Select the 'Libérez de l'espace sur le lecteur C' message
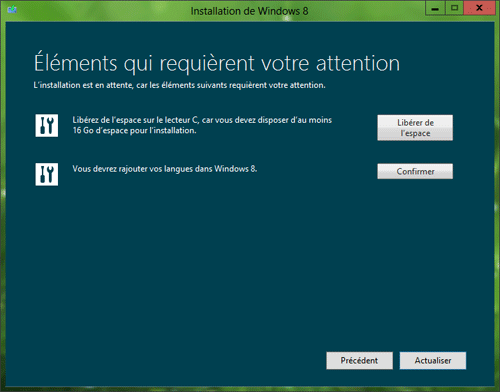This screenshot has width=500, height=392. pos(202,125)
